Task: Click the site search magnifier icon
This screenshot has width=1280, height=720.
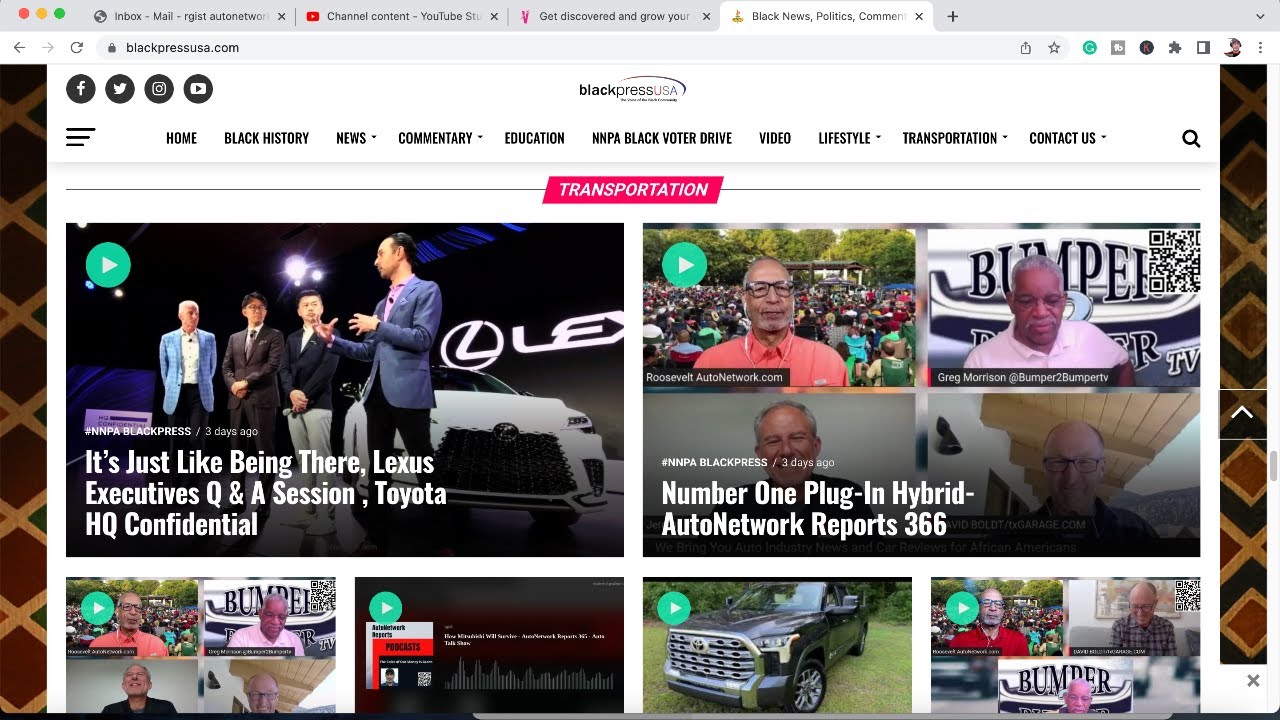Action: click(x=1191, y=139)
